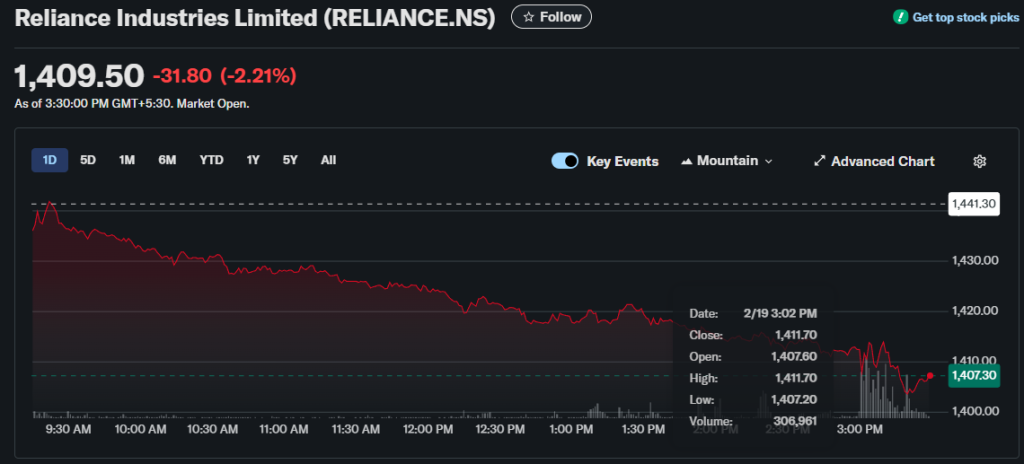Image resolution: width=1024 pixels, height=464 pixels.
Task: Click the red dot at chart line end
Action: coord(930,376)
